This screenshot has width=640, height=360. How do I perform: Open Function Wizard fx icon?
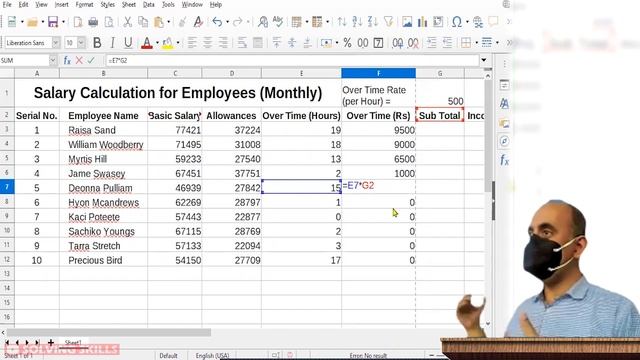pyautogui.click(x=67, y=60)
